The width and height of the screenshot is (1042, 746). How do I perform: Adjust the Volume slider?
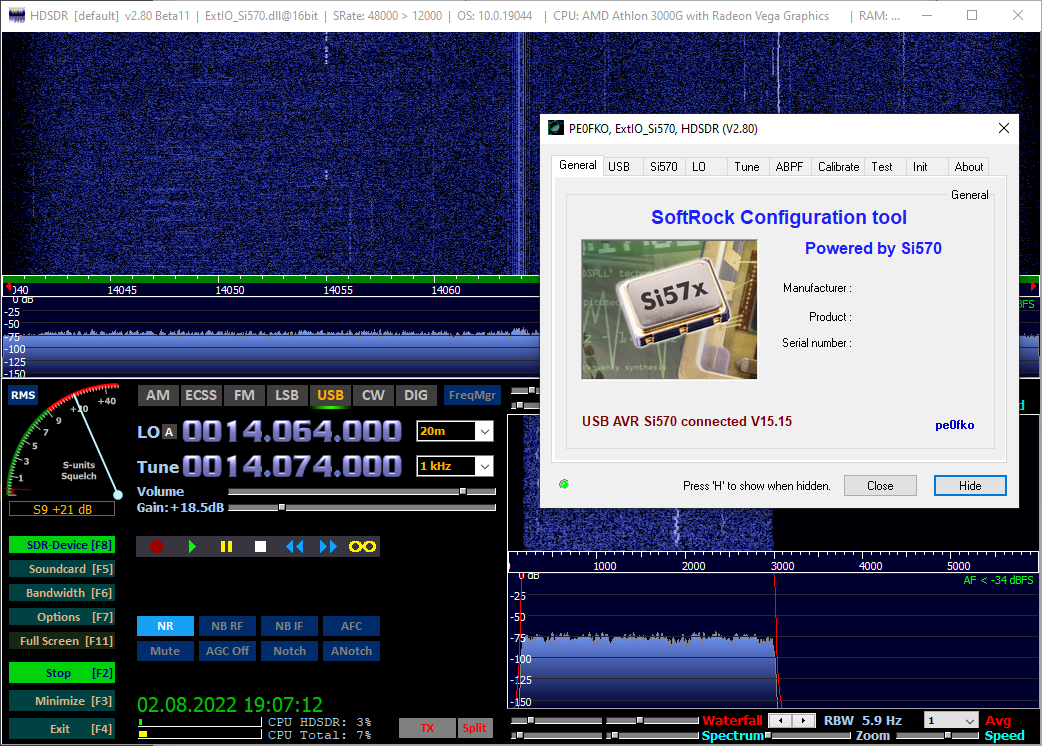(x=462, y=491)
